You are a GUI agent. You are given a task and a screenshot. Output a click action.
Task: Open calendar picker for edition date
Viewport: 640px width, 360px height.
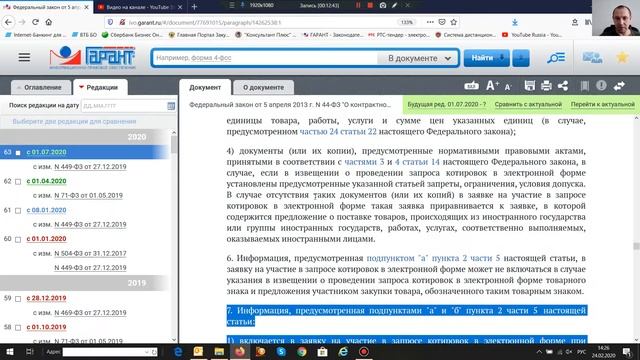pos(171,106)
